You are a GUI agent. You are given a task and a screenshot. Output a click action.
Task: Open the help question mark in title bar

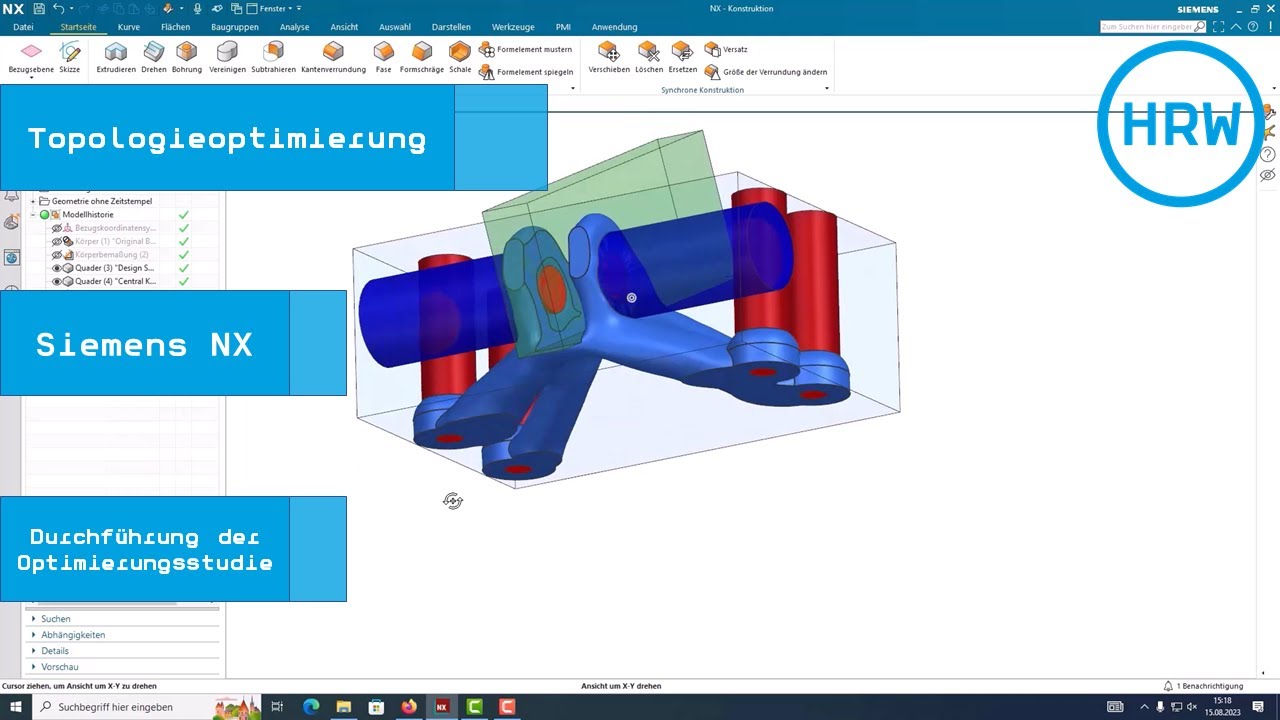[1254, 27]
